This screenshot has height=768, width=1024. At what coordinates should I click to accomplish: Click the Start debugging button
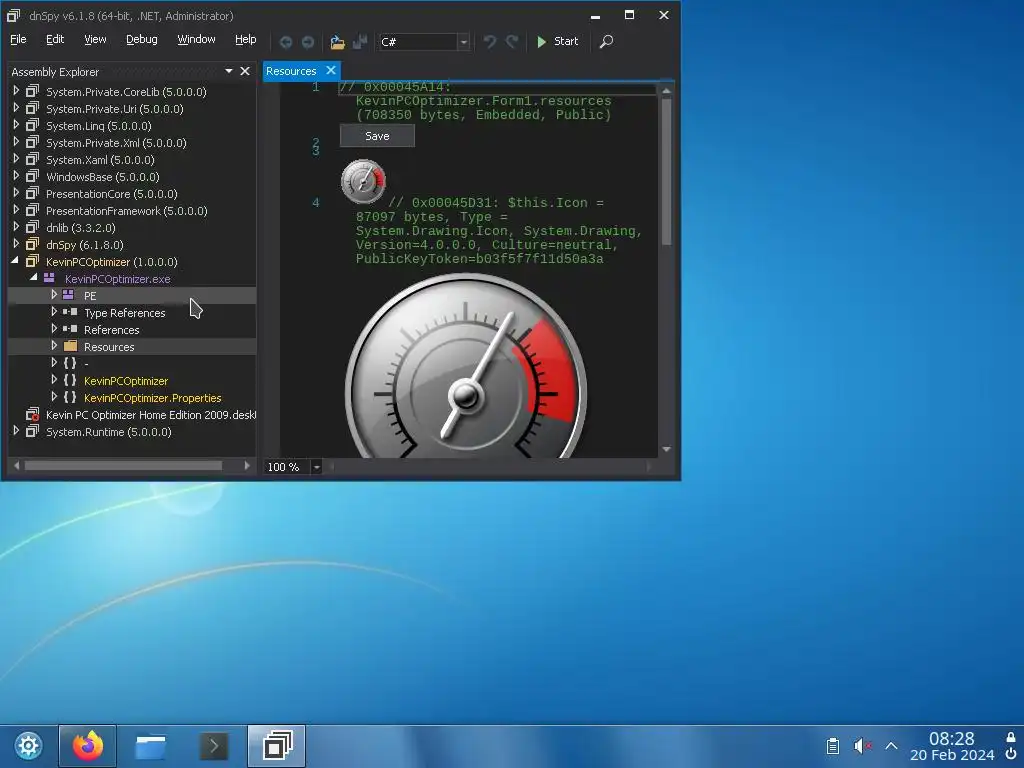557,42
